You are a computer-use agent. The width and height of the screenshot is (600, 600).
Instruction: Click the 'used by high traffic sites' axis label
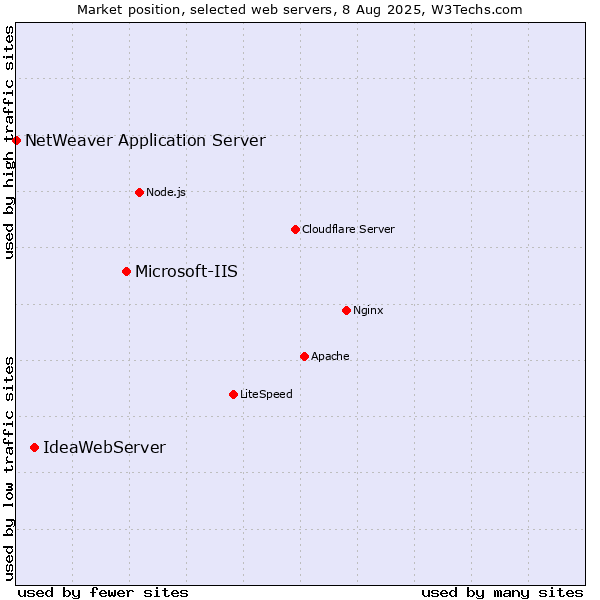pyautogui.click(x=9, y=142)
